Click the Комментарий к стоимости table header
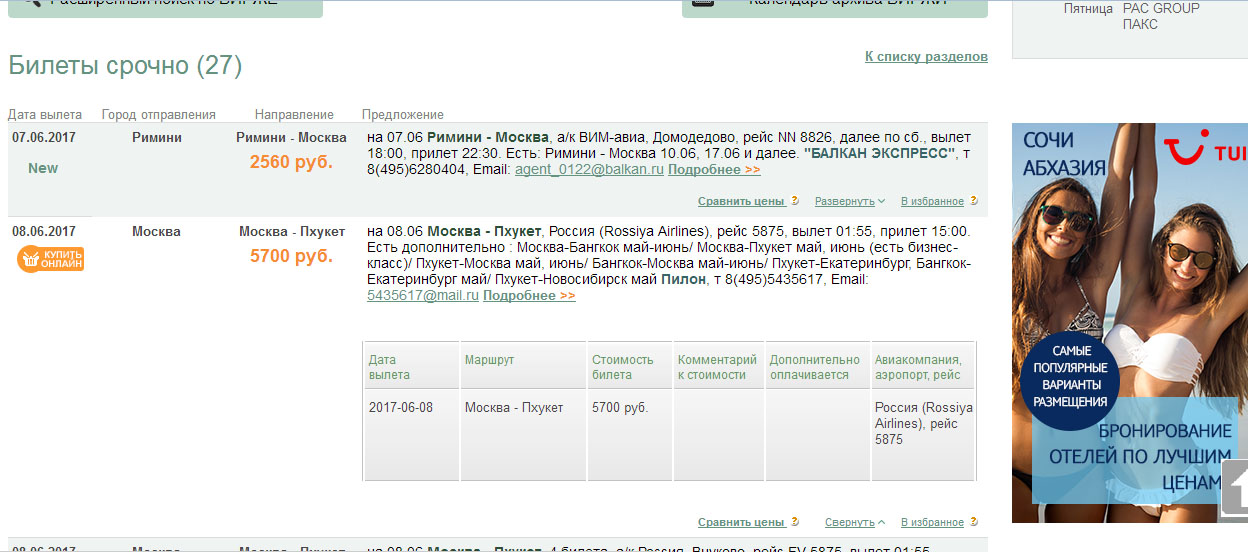Screen dimensions: 1248x552 tap(717, 367)
